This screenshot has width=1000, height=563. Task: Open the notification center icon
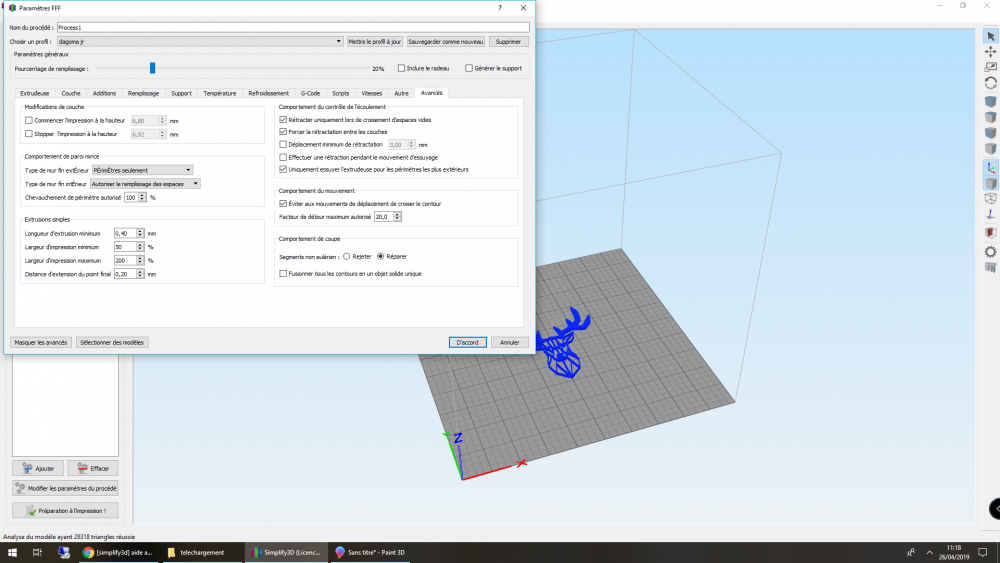point(983,552)
